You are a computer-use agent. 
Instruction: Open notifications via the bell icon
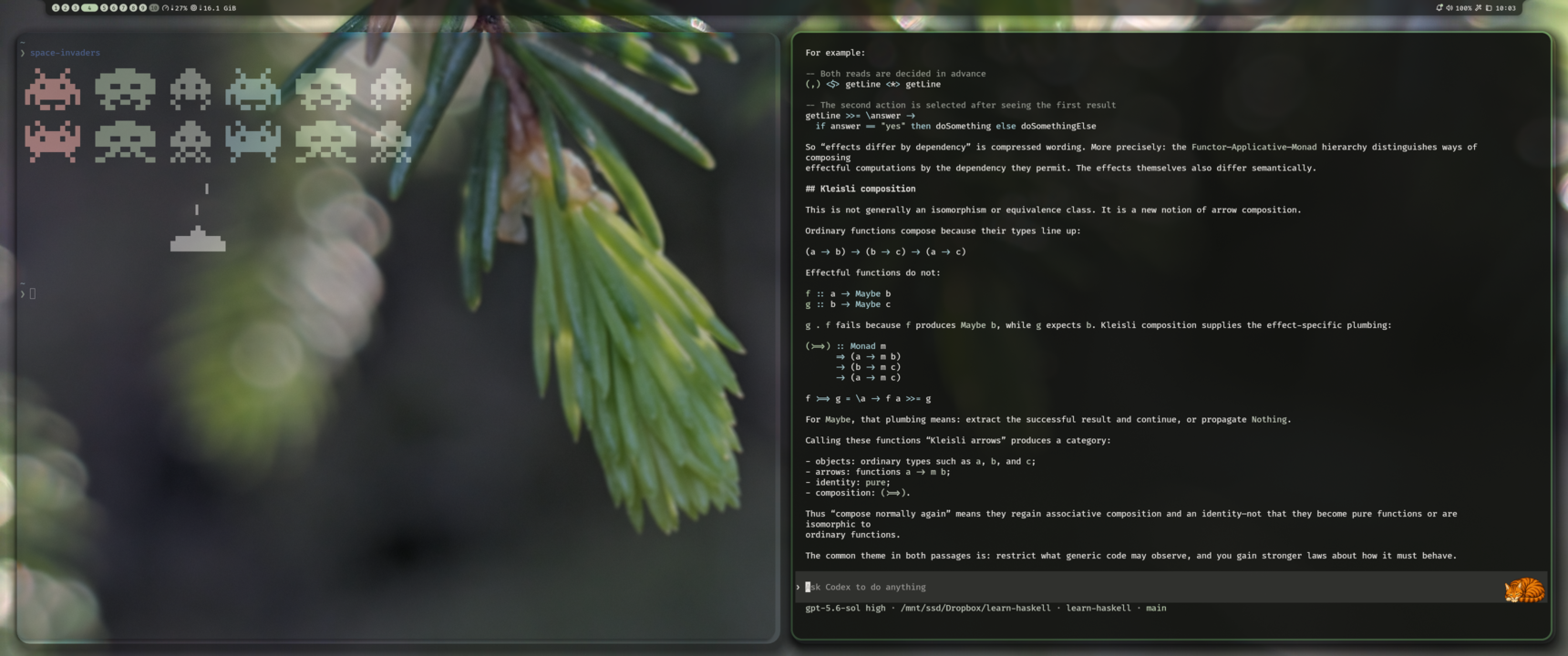coord(1439,7)
